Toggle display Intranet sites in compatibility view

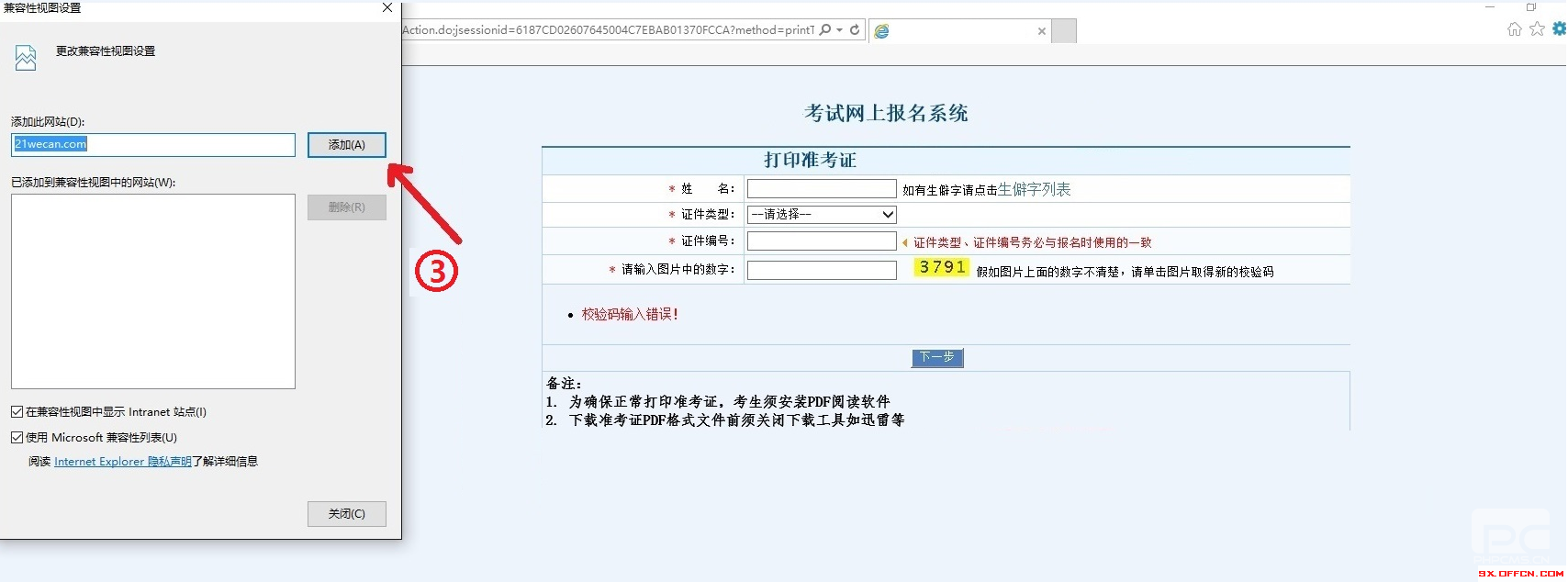click(x=17, y=412)
